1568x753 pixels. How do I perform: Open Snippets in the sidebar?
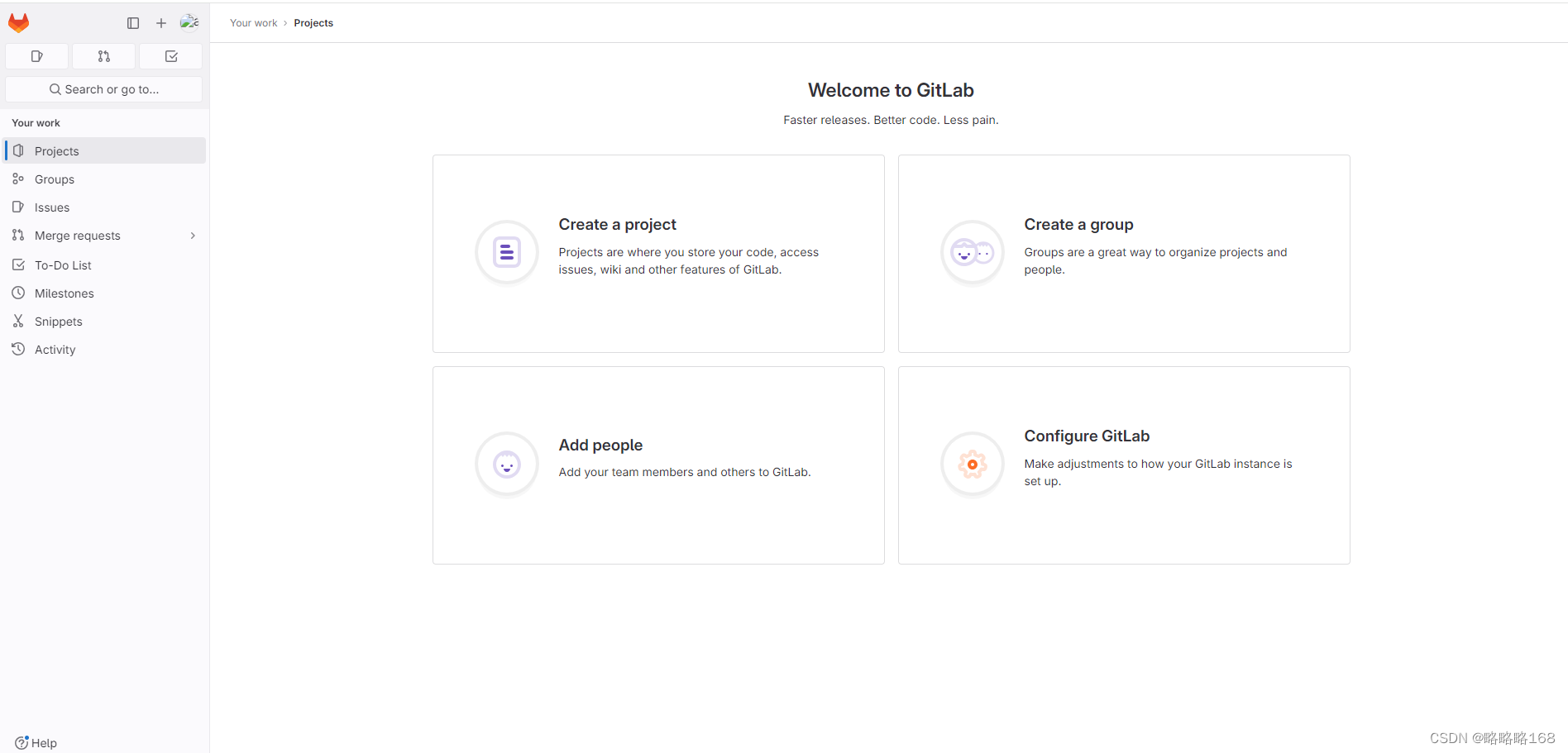pos(105,322)
